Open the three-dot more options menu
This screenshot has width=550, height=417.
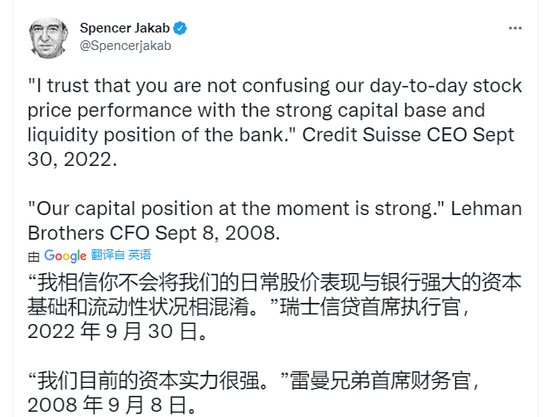coord(515,28)
